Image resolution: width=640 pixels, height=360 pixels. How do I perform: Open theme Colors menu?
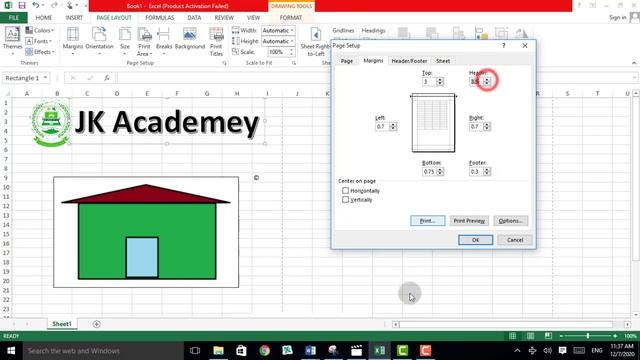[x=40, y=31]
